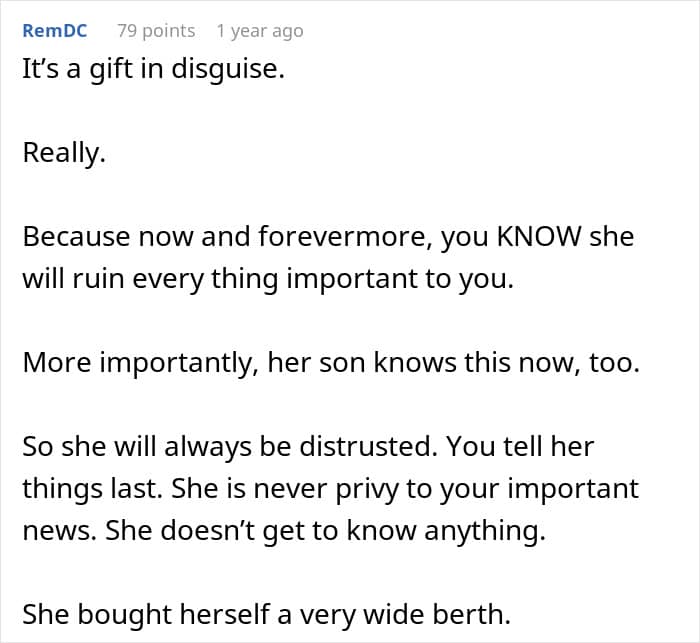The image size is (700, 643).
Task: Click the line She doesn't get to know anything
Action: point(325,531)
